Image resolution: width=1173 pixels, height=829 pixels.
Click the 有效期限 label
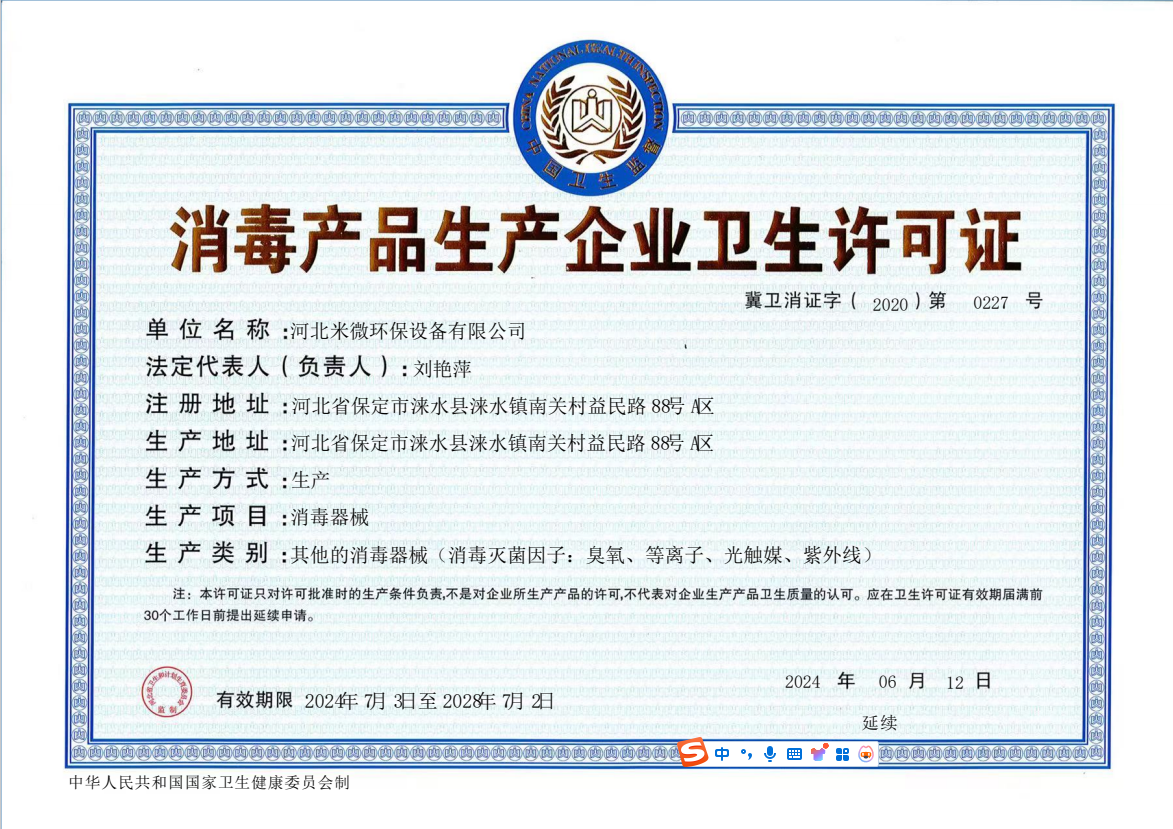tap(254, 700)
